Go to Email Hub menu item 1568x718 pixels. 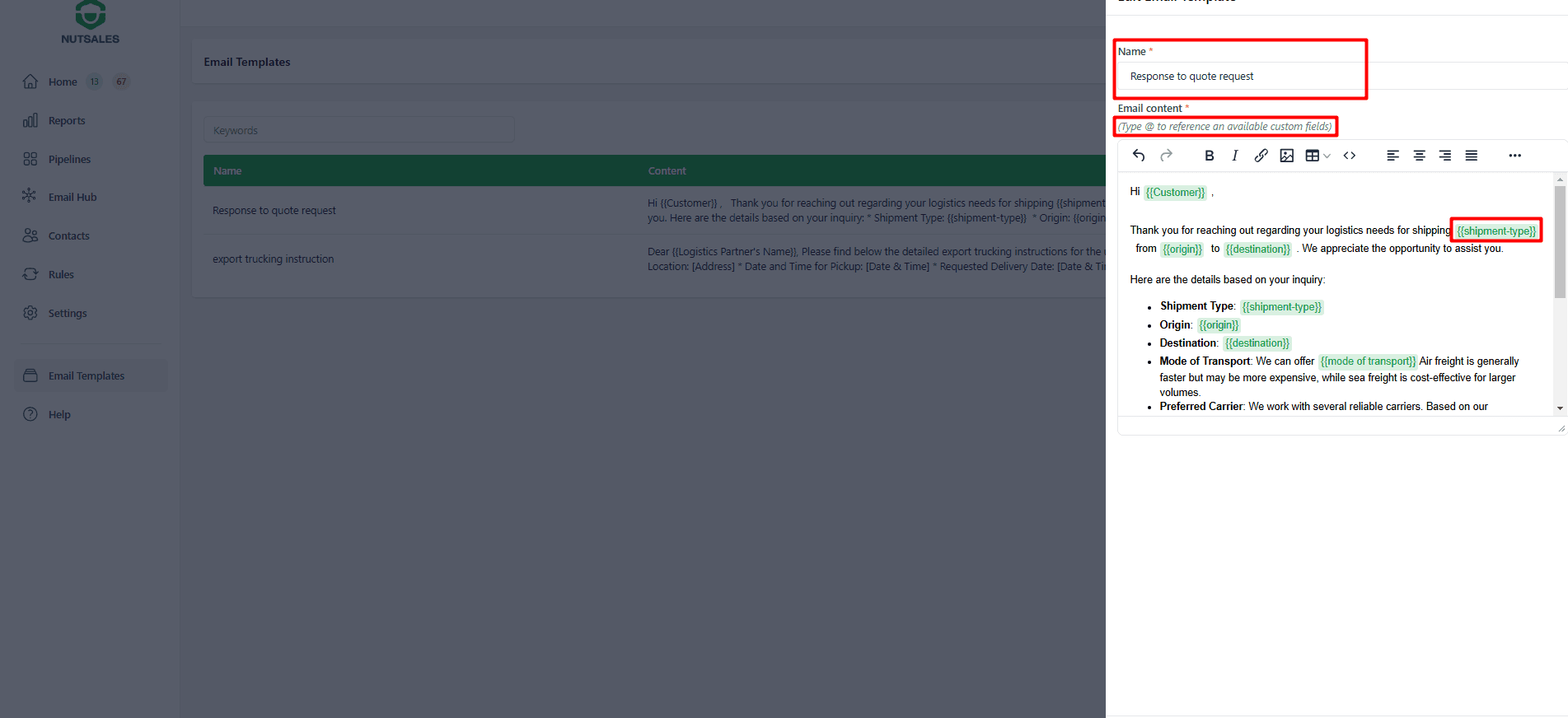[73, 197]
